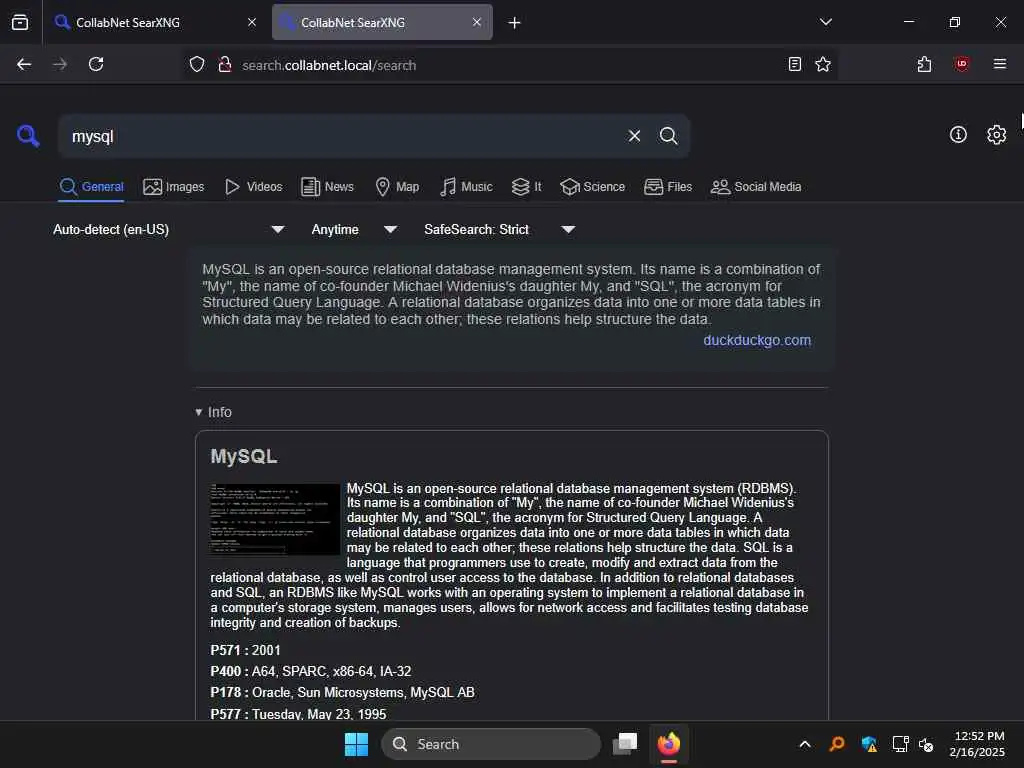The width and height of the screenshot is (1024, 768).
Task: Switch to Images search category
Action: coord(174,187)
